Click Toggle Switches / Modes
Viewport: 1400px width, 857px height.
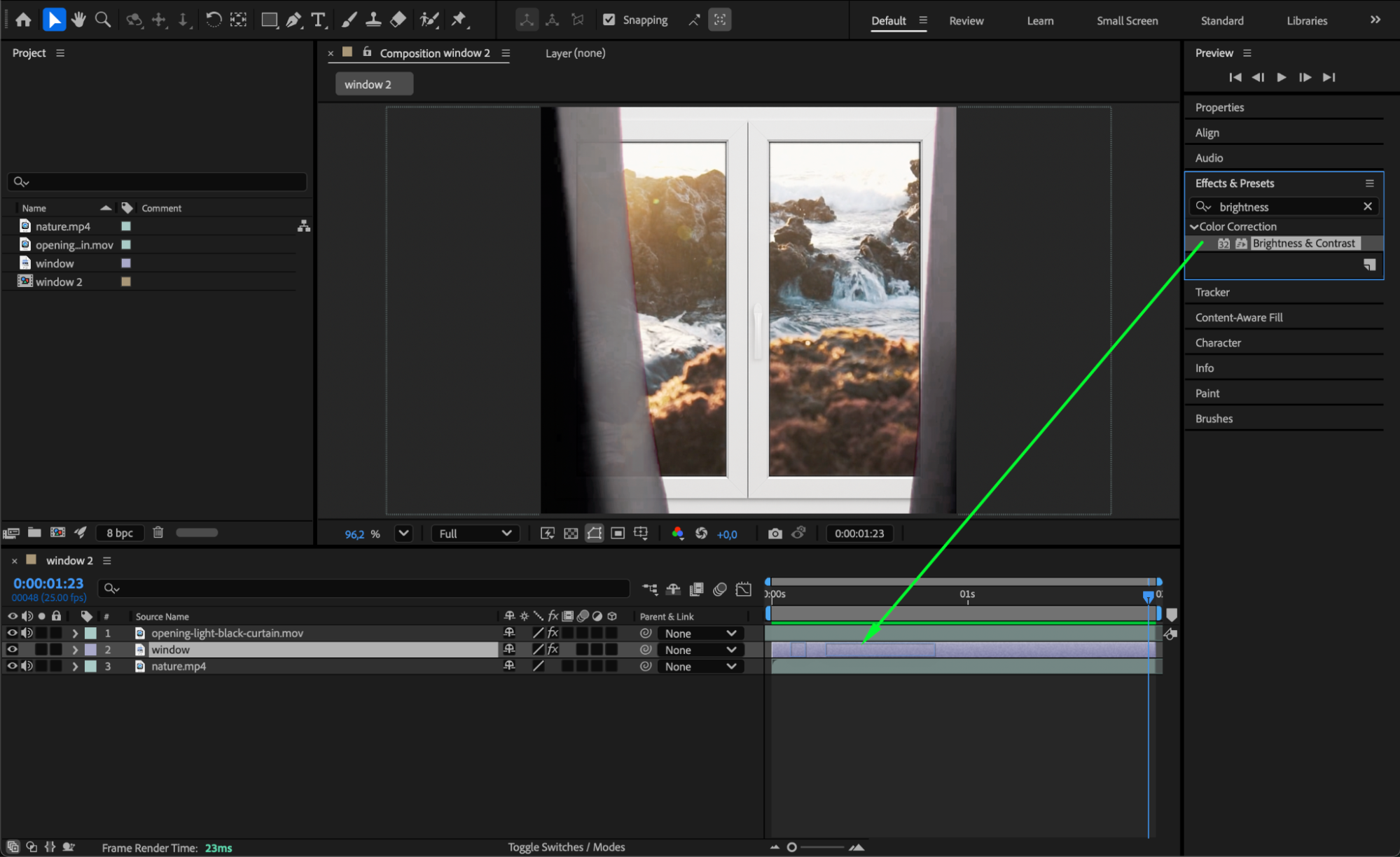[x=566, y=847]
